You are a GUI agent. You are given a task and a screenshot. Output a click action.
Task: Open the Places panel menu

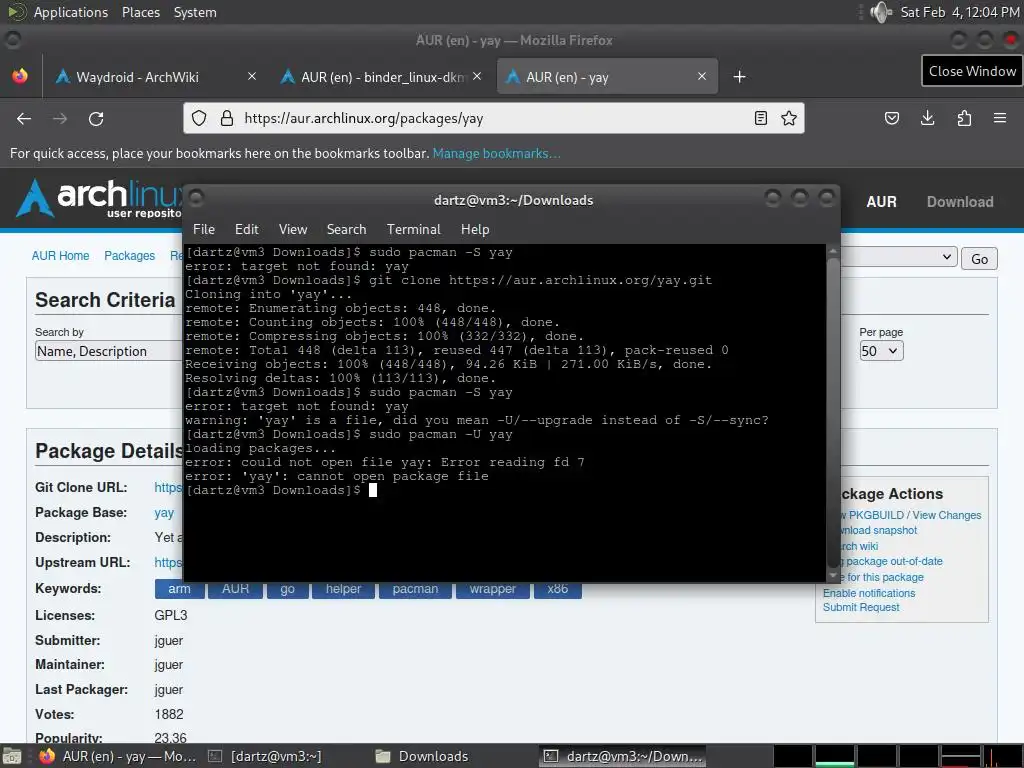point(141,12)
